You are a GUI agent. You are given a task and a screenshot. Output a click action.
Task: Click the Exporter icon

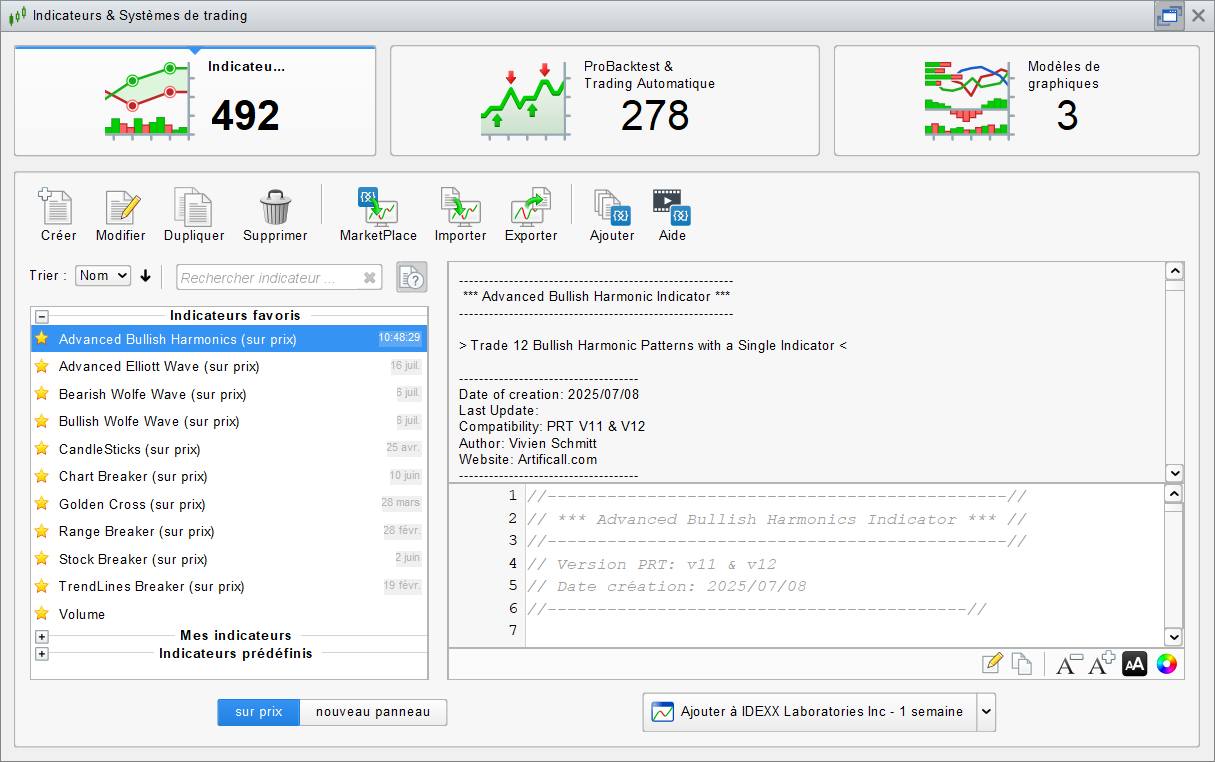click(530, 208)
